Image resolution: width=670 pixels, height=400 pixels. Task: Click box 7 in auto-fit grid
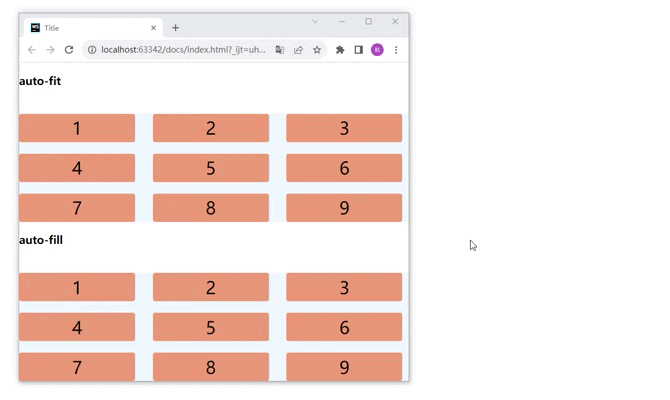(x=77, y=208)
